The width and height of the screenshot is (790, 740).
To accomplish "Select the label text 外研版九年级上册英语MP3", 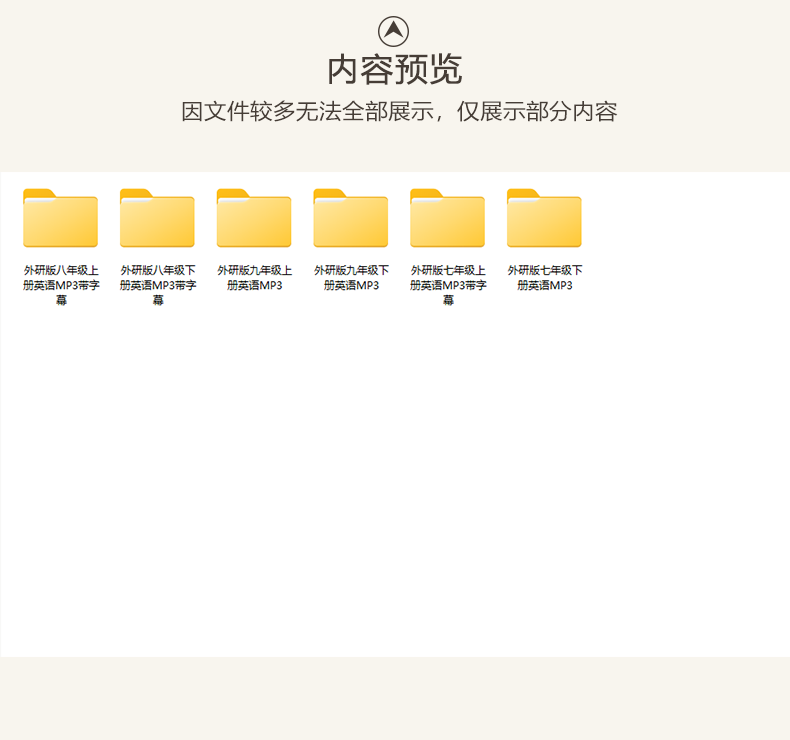I will pyautogui.click(x=254, y=278).
